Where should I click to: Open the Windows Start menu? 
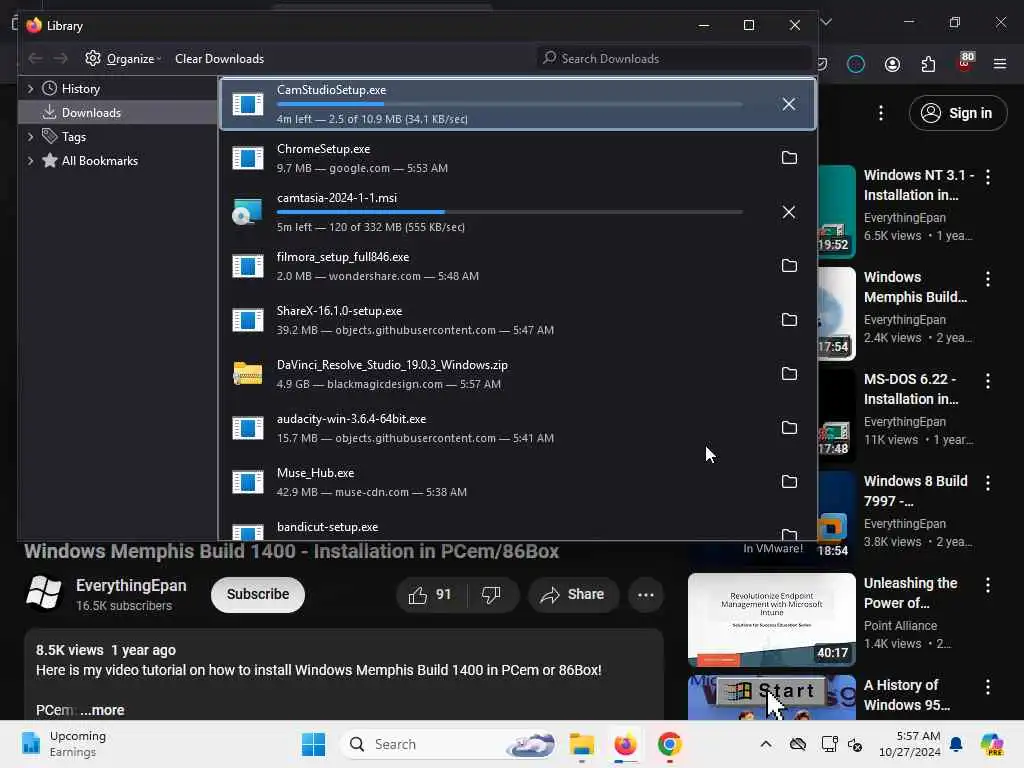click(313, 744)
